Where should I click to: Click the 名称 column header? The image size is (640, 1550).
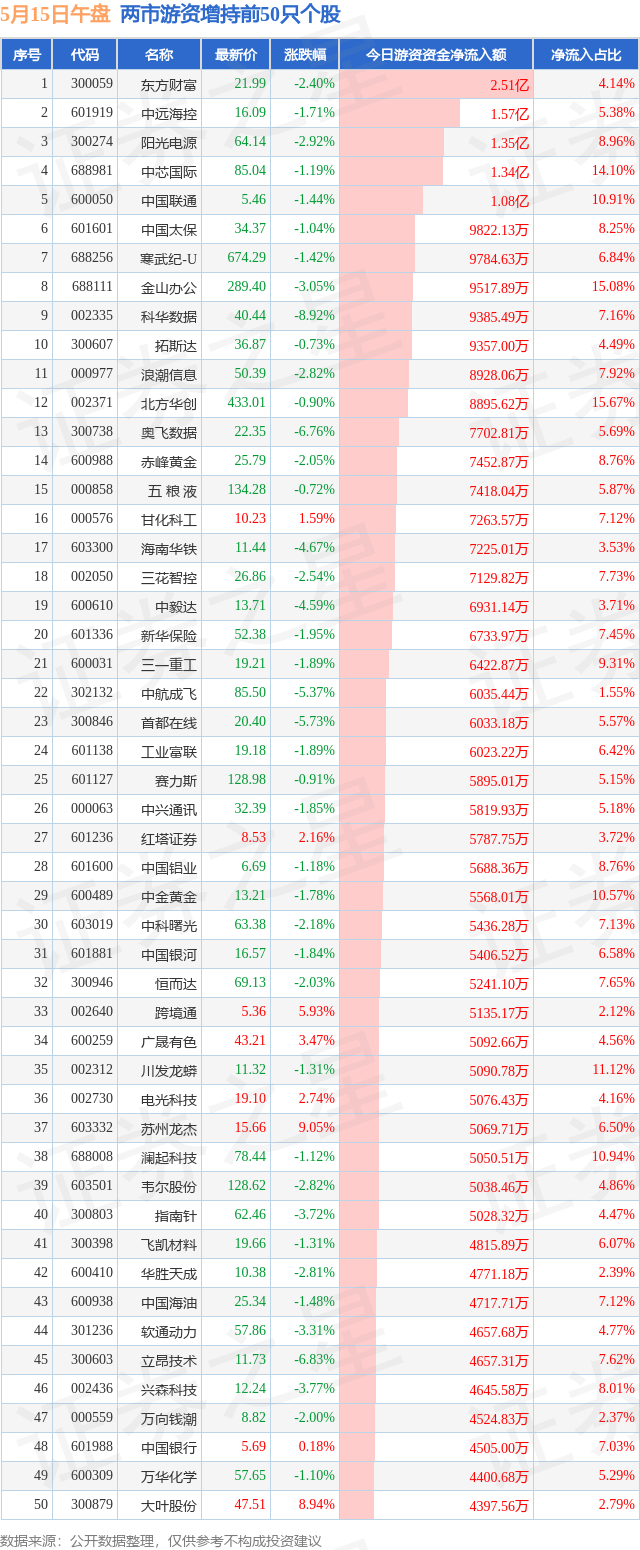[x=159, y=55]
